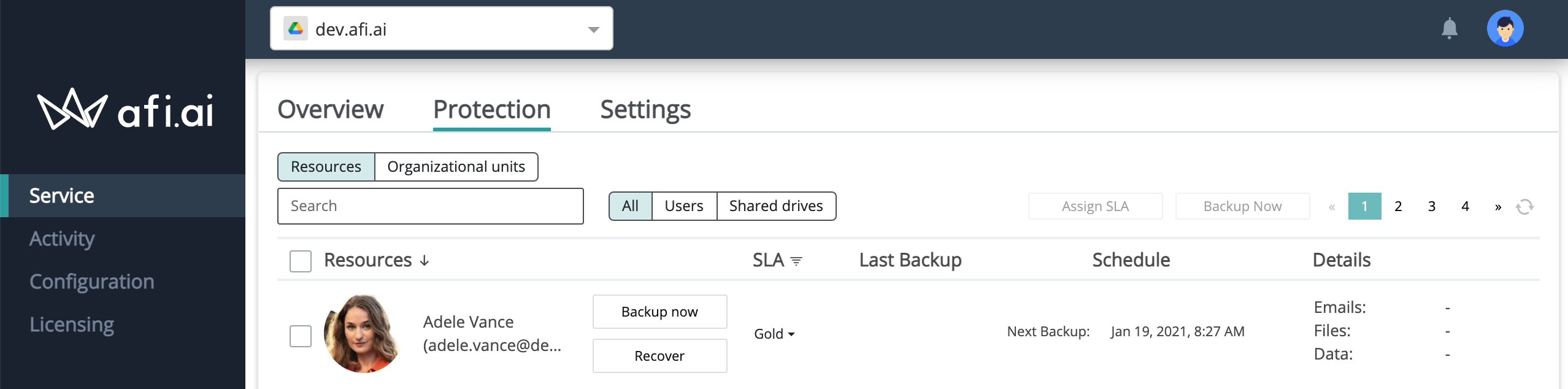This screenshot has height=389, width=1568.
Task: Click the Emails: detail label
Action: pyautogui.click(x=1340, y=307)
